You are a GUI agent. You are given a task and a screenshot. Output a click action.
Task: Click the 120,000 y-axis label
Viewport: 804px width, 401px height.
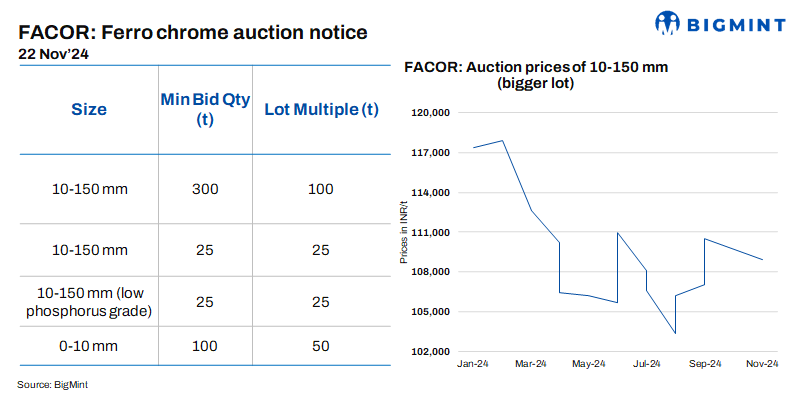point(433,113)
